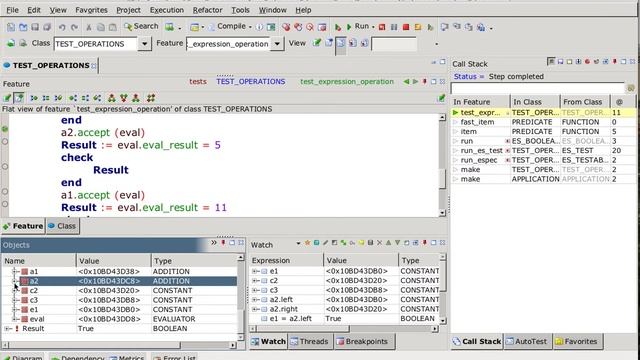Open the Watch panel dropdown arrow

298,244
